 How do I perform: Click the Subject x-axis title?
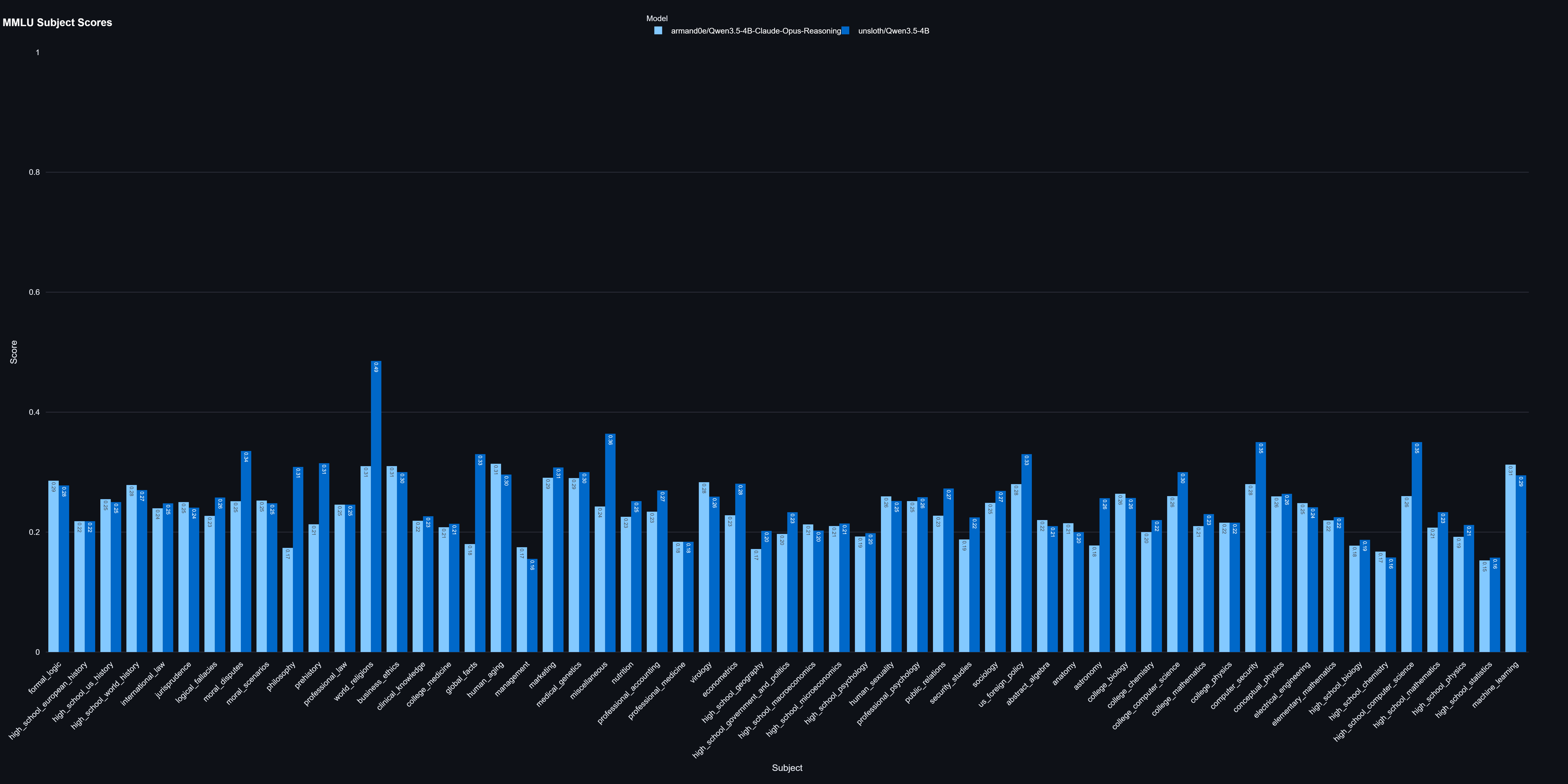point(787,768)
